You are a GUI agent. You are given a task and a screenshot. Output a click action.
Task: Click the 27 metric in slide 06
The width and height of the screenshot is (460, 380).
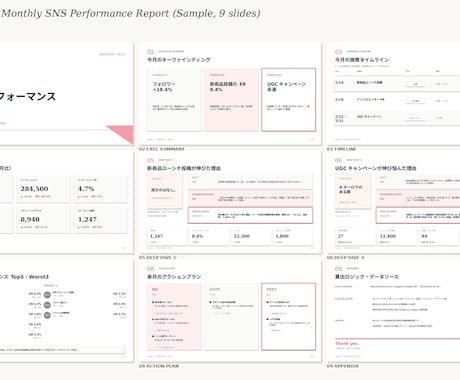pyautogui.click(x=341, y=236)
